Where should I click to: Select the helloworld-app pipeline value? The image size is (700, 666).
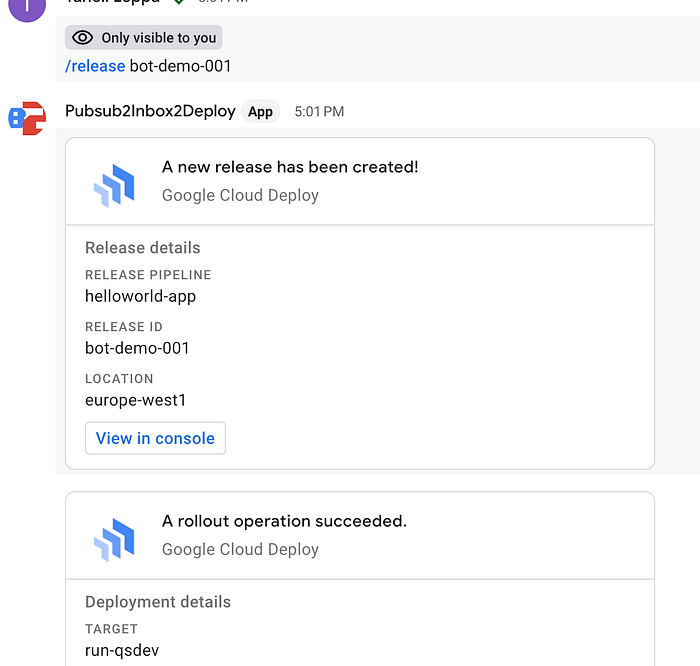pos(141,296)
